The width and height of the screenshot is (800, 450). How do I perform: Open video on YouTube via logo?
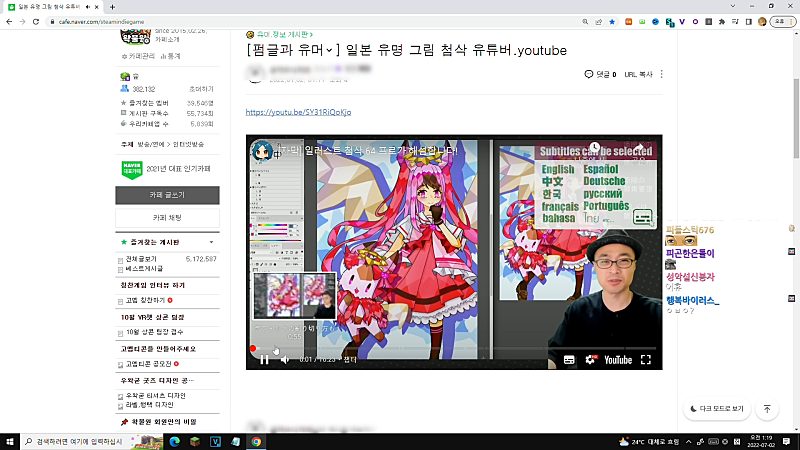tap(618, 360)
